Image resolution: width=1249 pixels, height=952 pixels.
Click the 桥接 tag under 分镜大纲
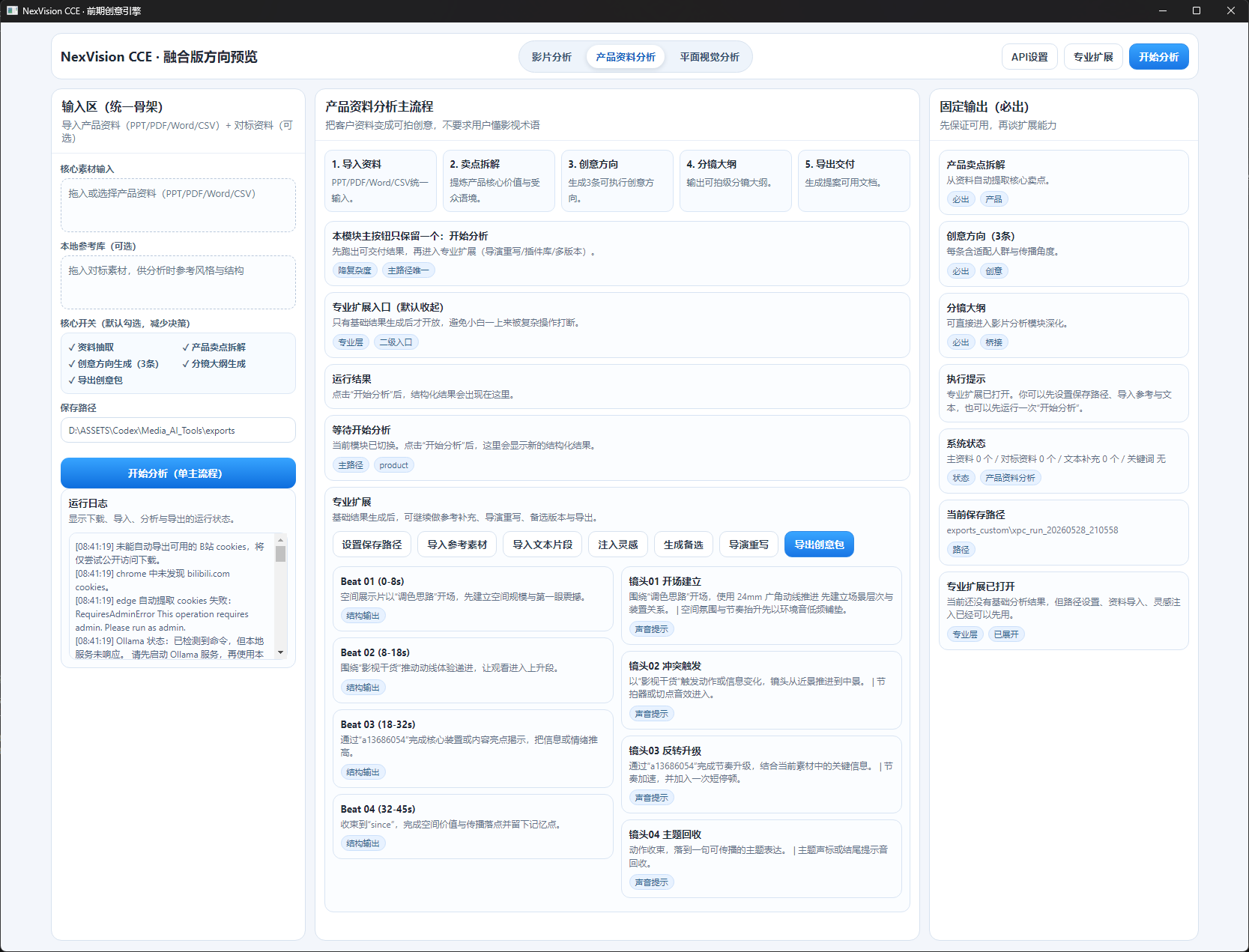994,342
